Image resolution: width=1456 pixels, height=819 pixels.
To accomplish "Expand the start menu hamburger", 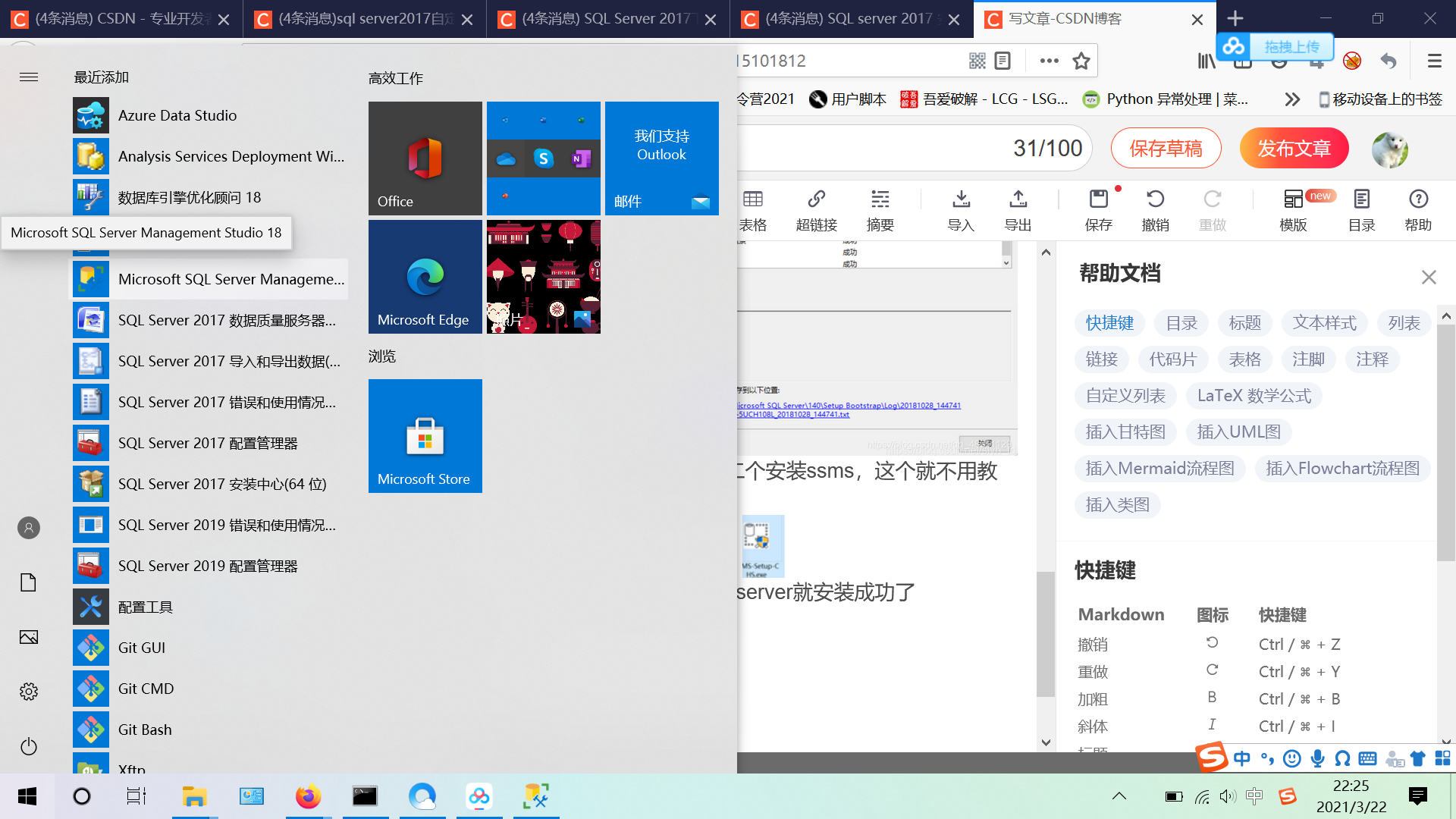I will coord(29,77).
